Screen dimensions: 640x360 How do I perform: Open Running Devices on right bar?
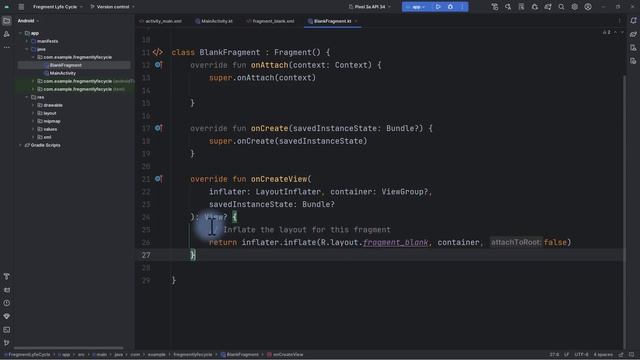coord(633,61)
